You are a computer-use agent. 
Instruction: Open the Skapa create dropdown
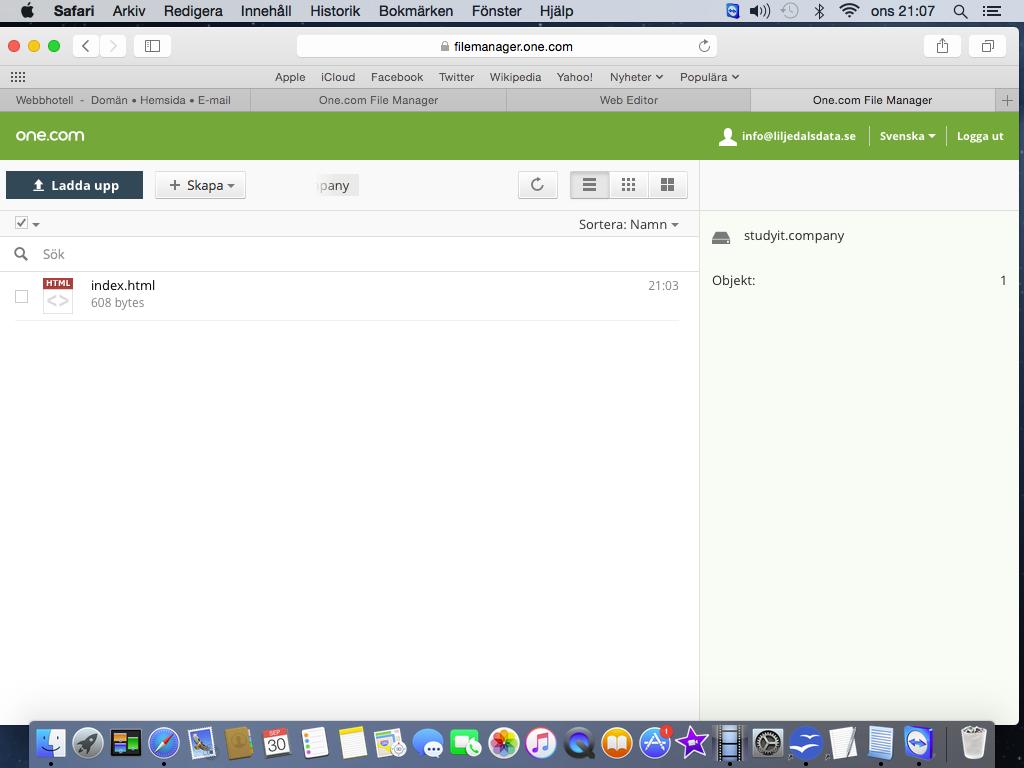[200, 185]
